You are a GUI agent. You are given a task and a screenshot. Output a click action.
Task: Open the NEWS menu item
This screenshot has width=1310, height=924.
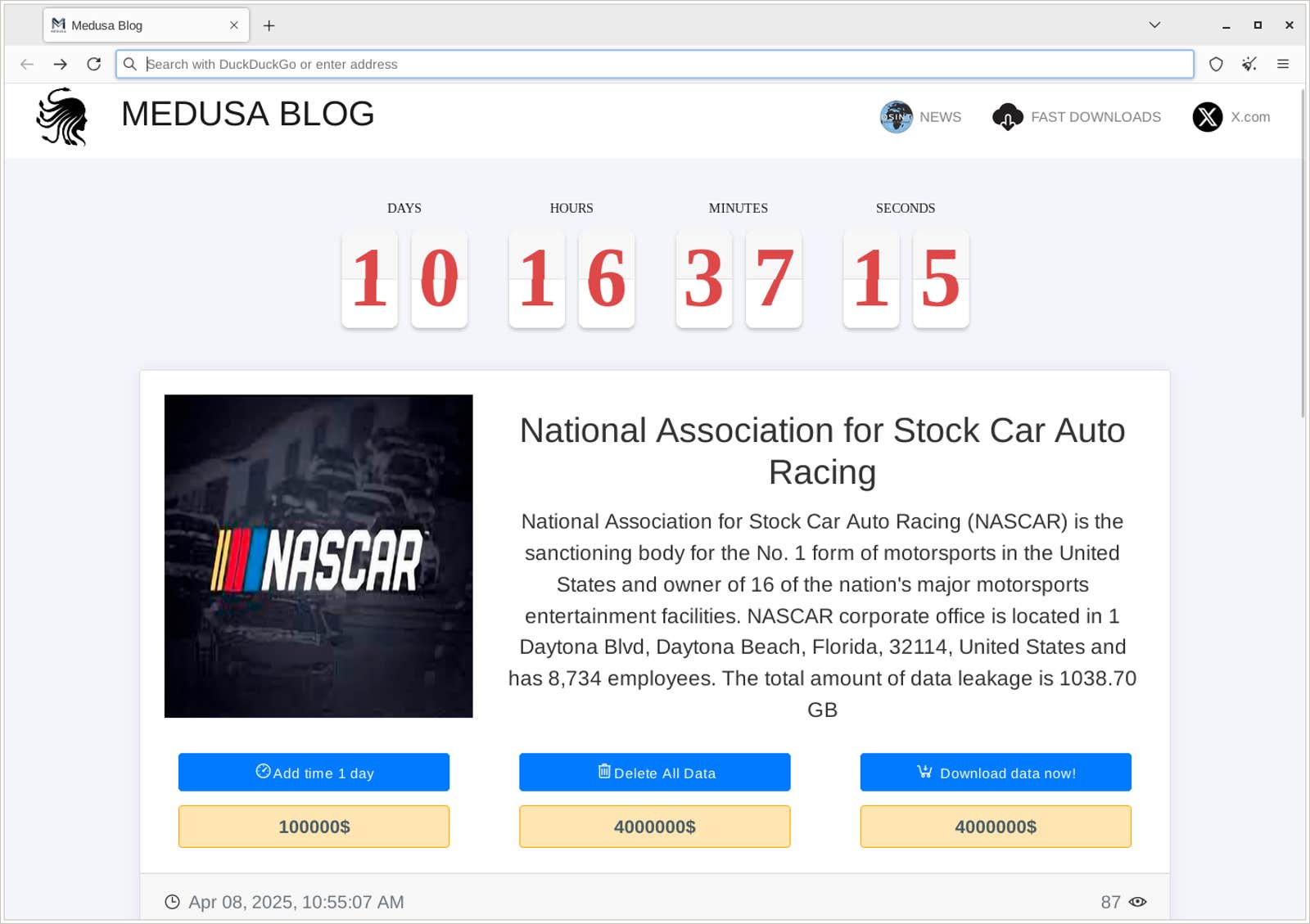coord(940,116)
